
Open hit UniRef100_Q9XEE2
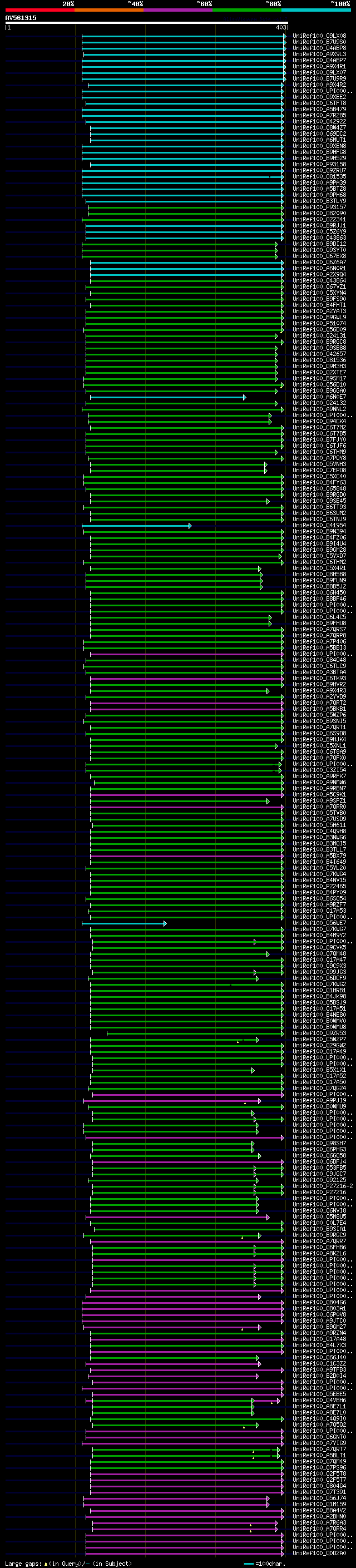click(319, 97)
